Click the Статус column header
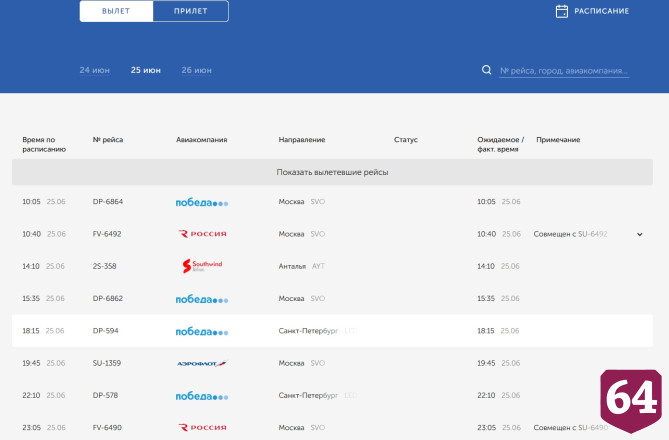 406,140
